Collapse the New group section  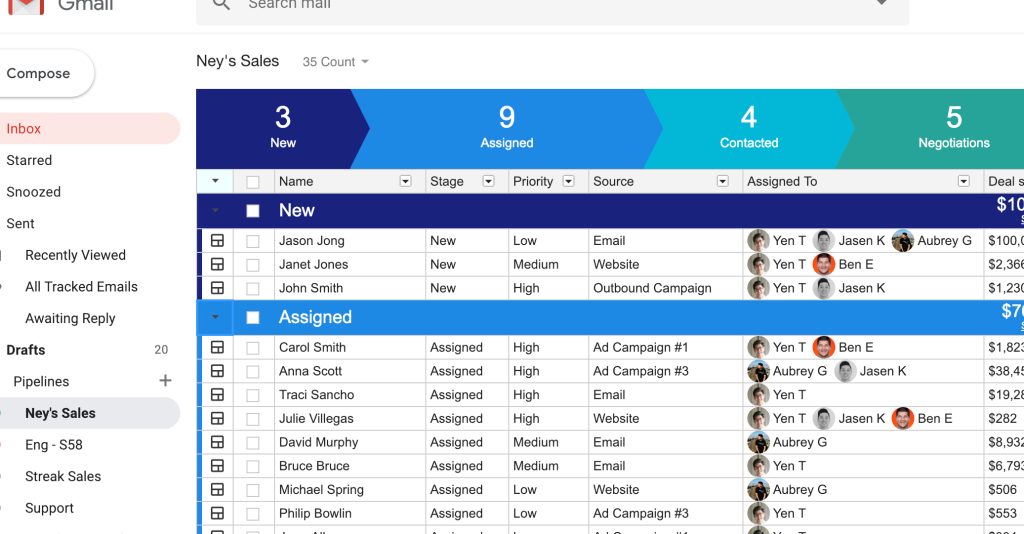pos(215,211)
